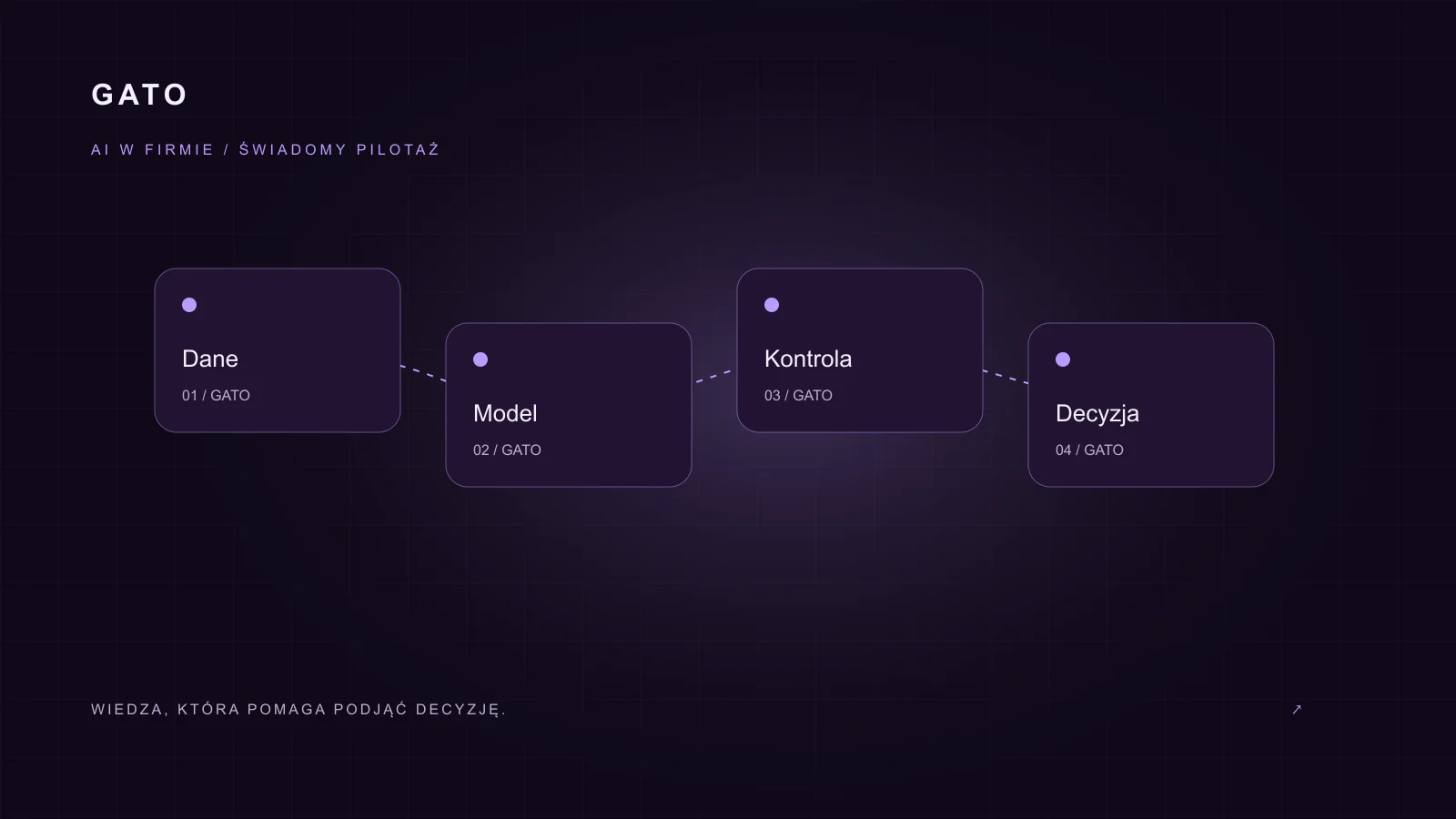Select the 'Kontrola' card title
This screenshot has width=1456, height=819.
coord(808,359)
